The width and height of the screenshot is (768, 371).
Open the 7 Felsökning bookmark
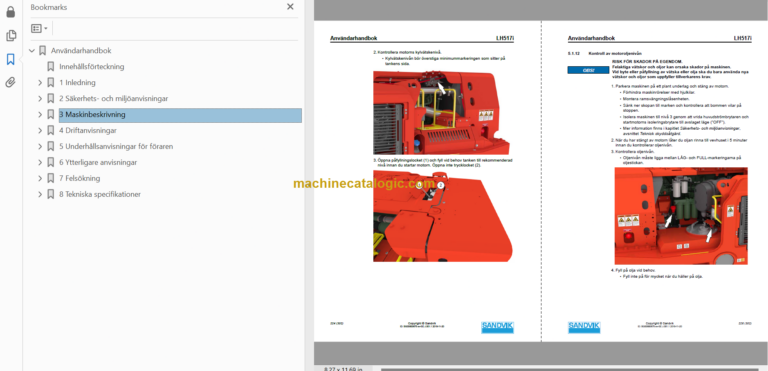coord(79,178)
